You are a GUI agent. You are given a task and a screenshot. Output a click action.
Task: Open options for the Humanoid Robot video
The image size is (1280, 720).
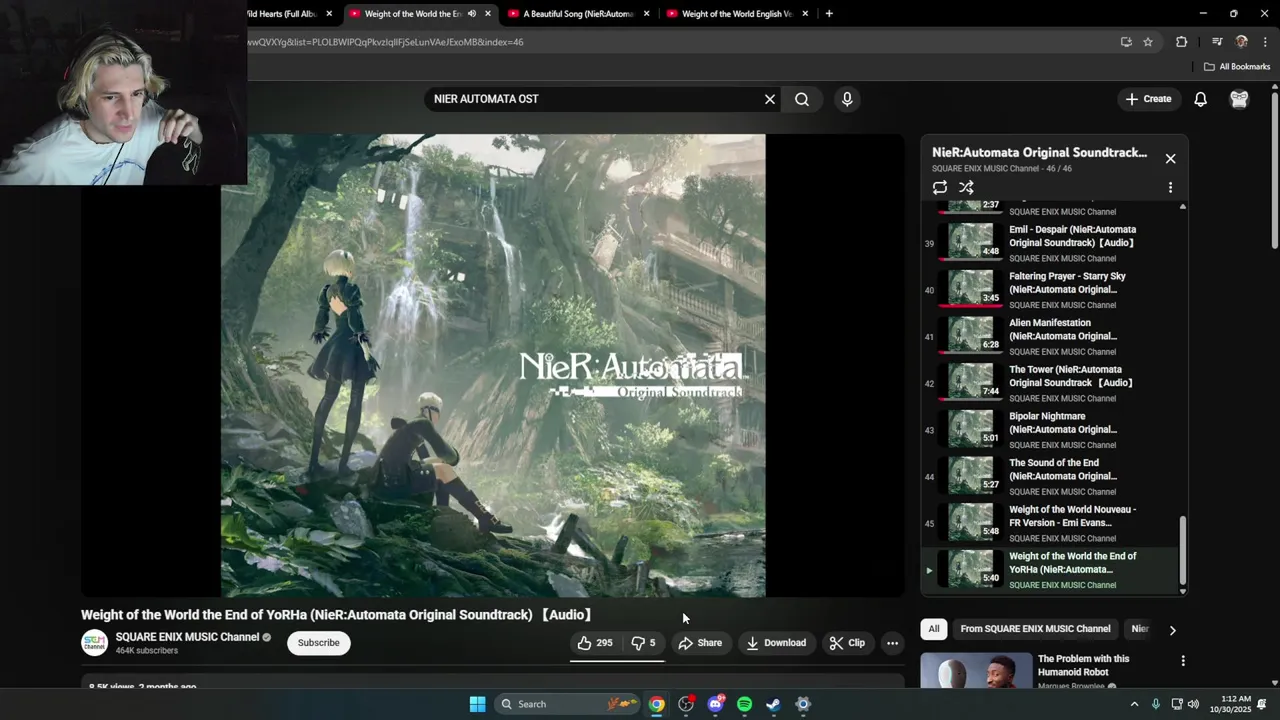coord(1183,661)
